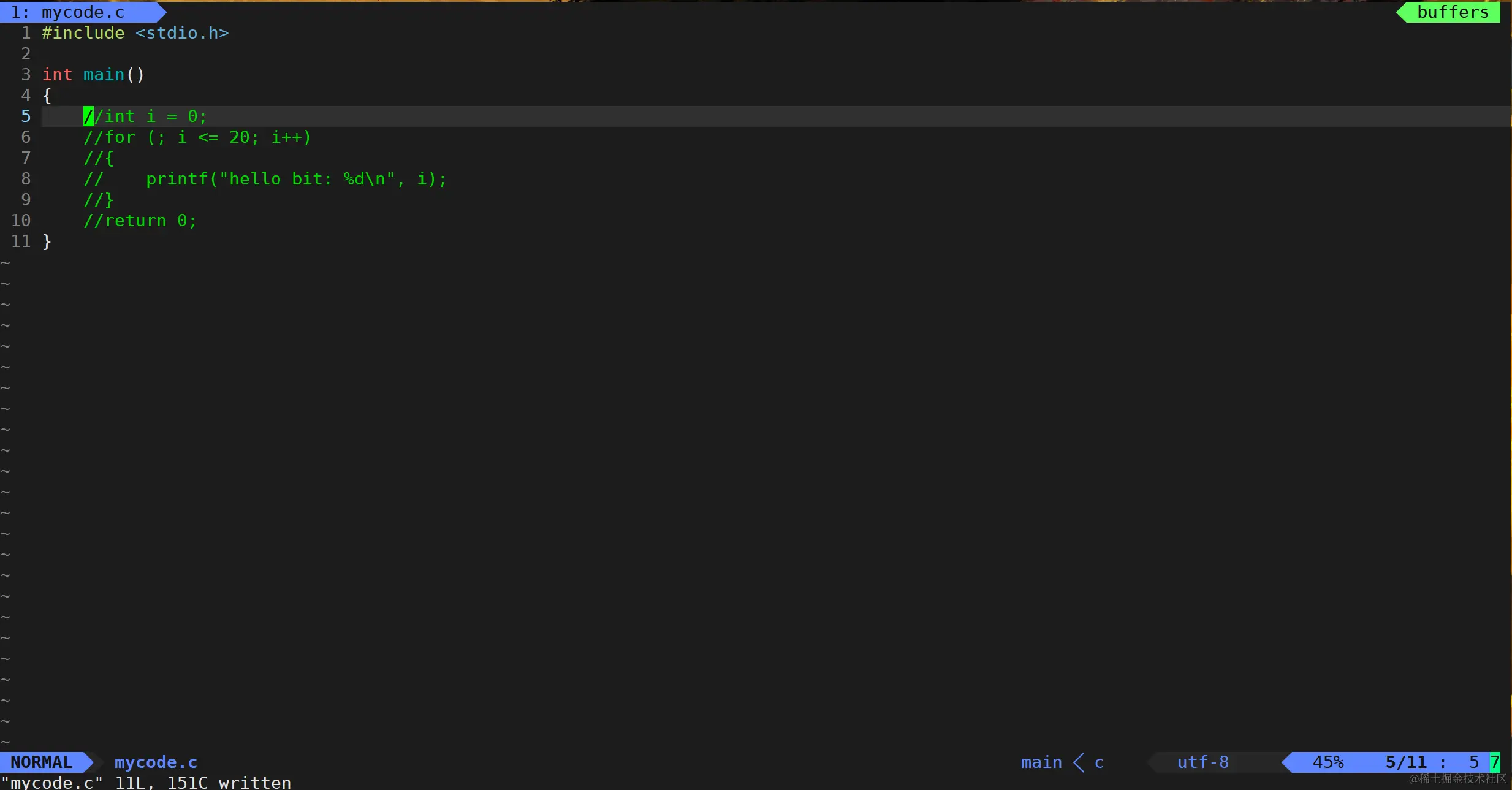Image resolution: width=1512 pixels, height=790 pixels.
Task: Click line number 11 in gutter
Action: [21, 241]
